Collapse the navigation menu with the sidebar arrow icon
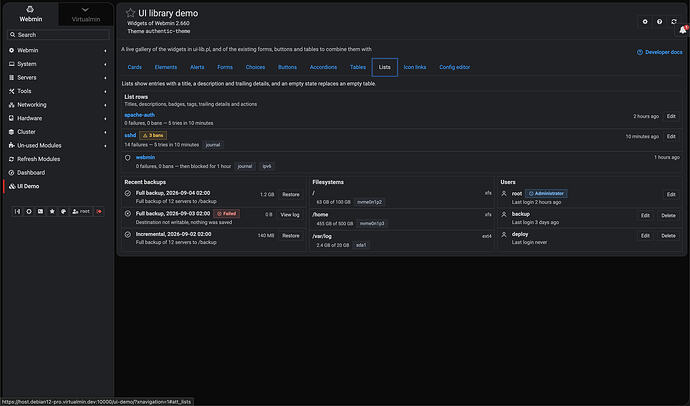 [17, 212]
